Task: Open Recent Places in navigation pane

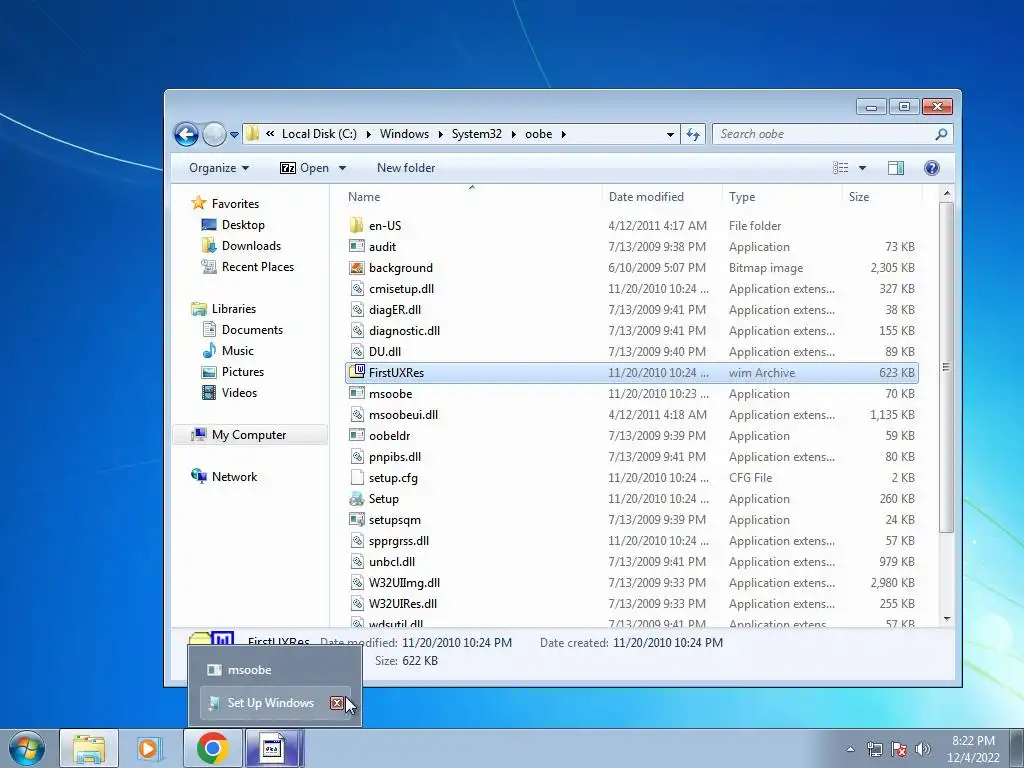Action: 257,266
